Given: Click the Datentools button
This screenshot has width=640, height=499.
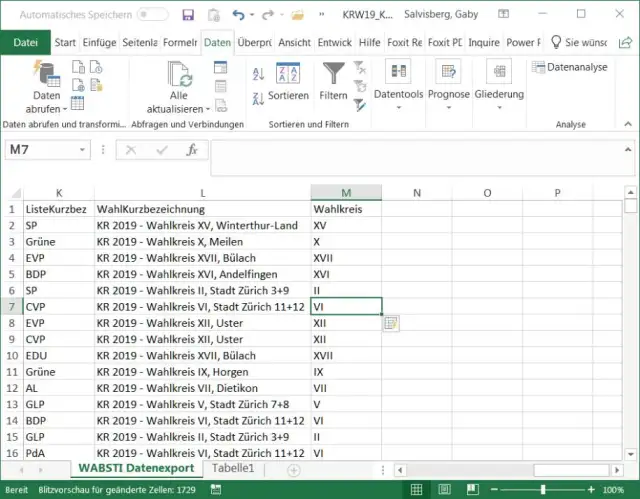Looking at the screenshot, I should click(398, 80).
